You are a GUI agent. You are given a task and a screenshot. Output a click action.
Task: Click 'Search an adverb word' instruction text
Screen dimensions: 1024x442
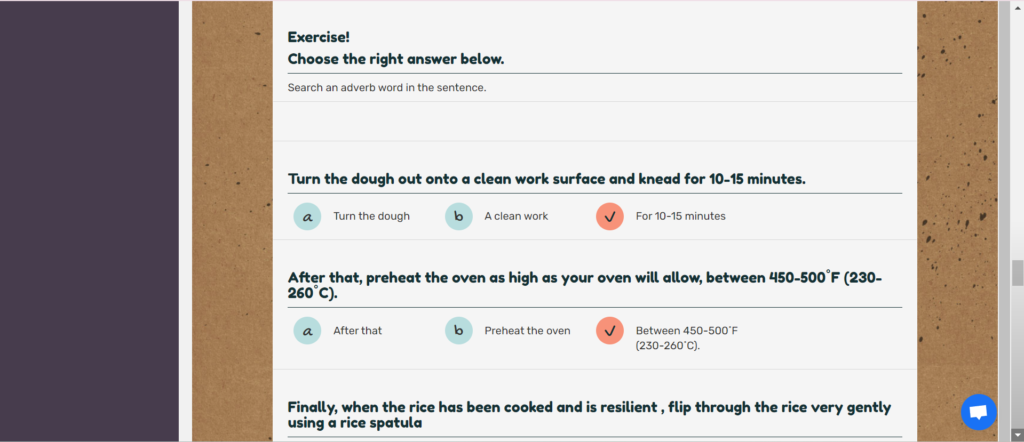[x=387, y=87]
